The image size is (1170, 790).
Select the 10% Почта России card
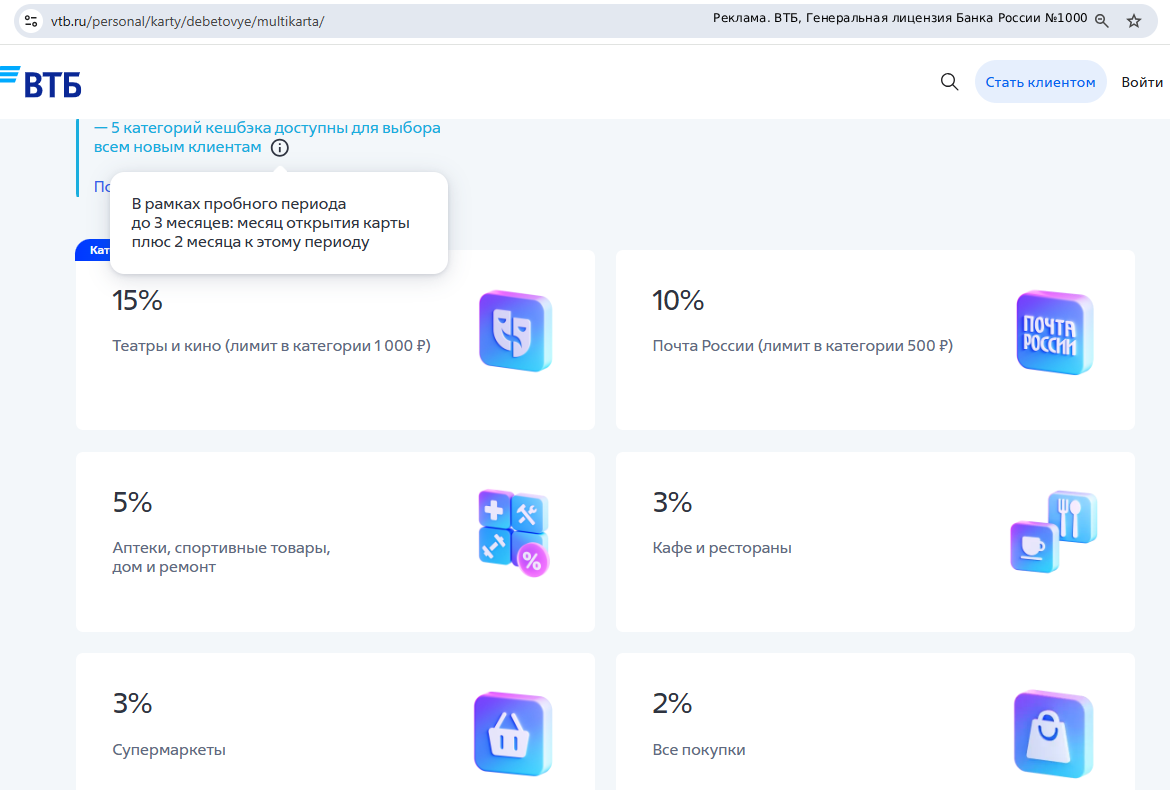pyautogui.click(x=875, y=339)
